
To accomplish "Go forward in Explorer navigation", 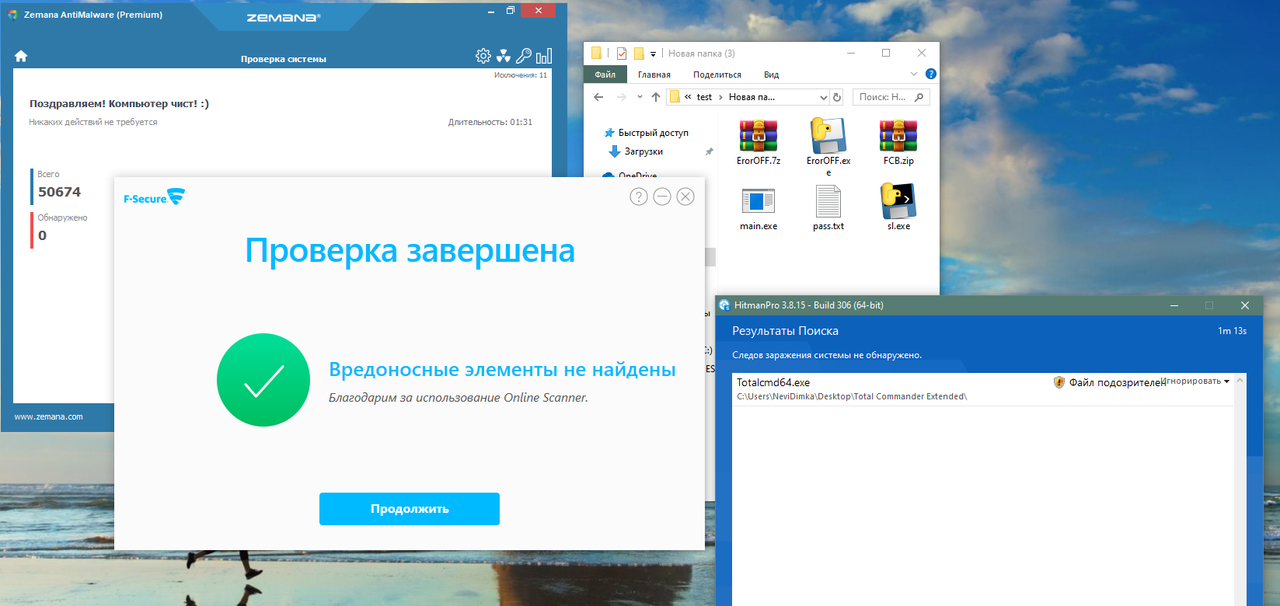I will (x=621, y=97).
